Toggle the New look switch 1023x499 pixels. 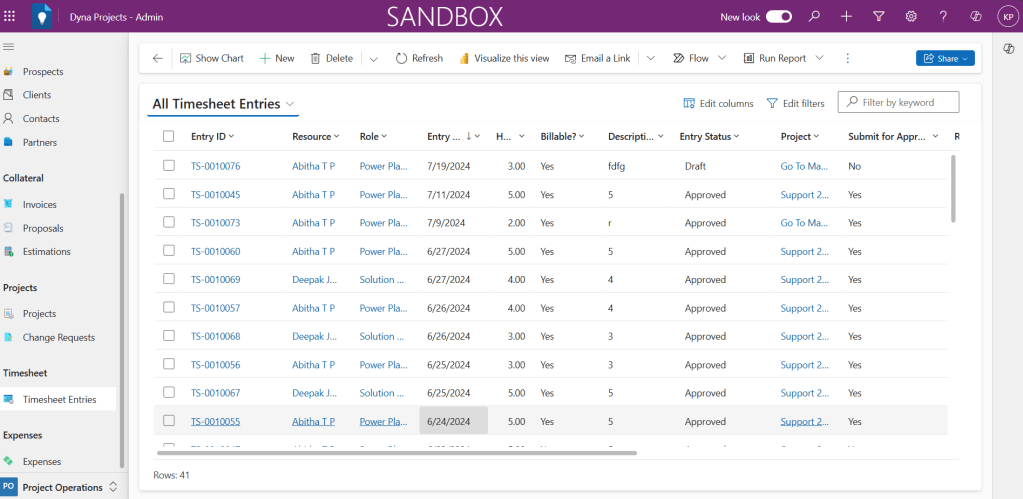pos(779,17)
